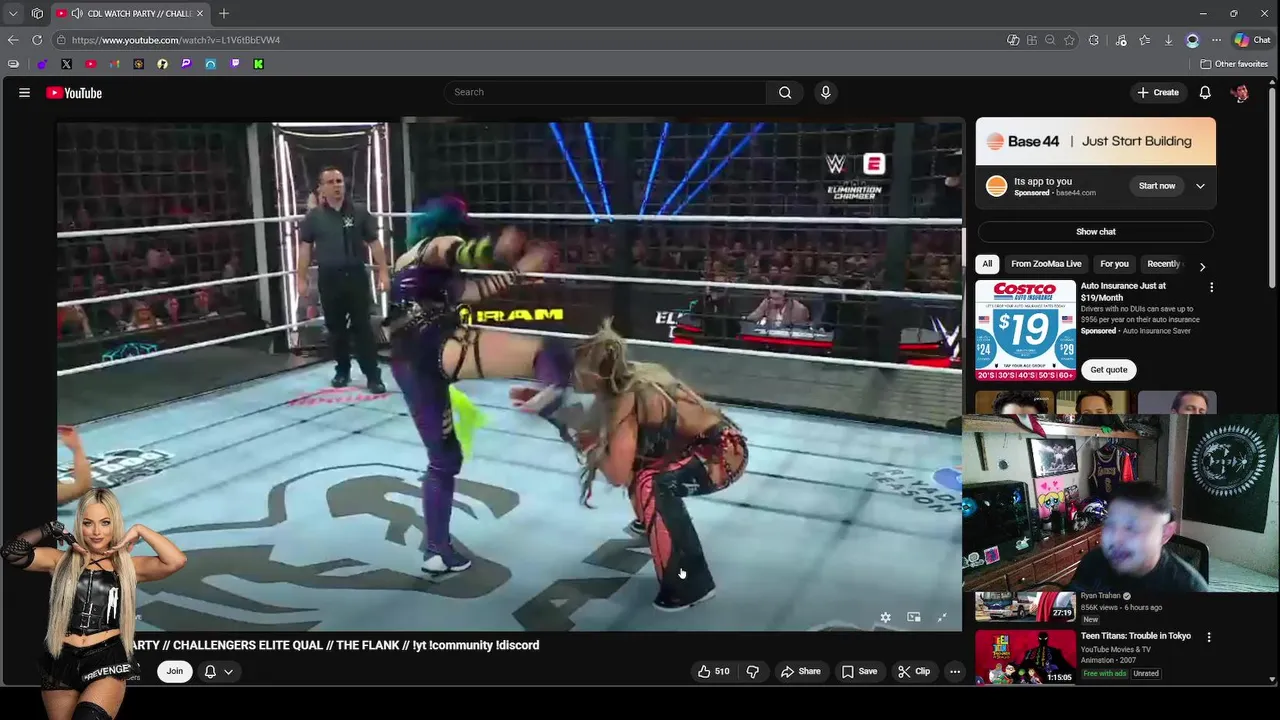The width and height of the screenshot is (1280, 720).
Task: Expand the tab search dropdown arrow
Action: pos(13,13)
